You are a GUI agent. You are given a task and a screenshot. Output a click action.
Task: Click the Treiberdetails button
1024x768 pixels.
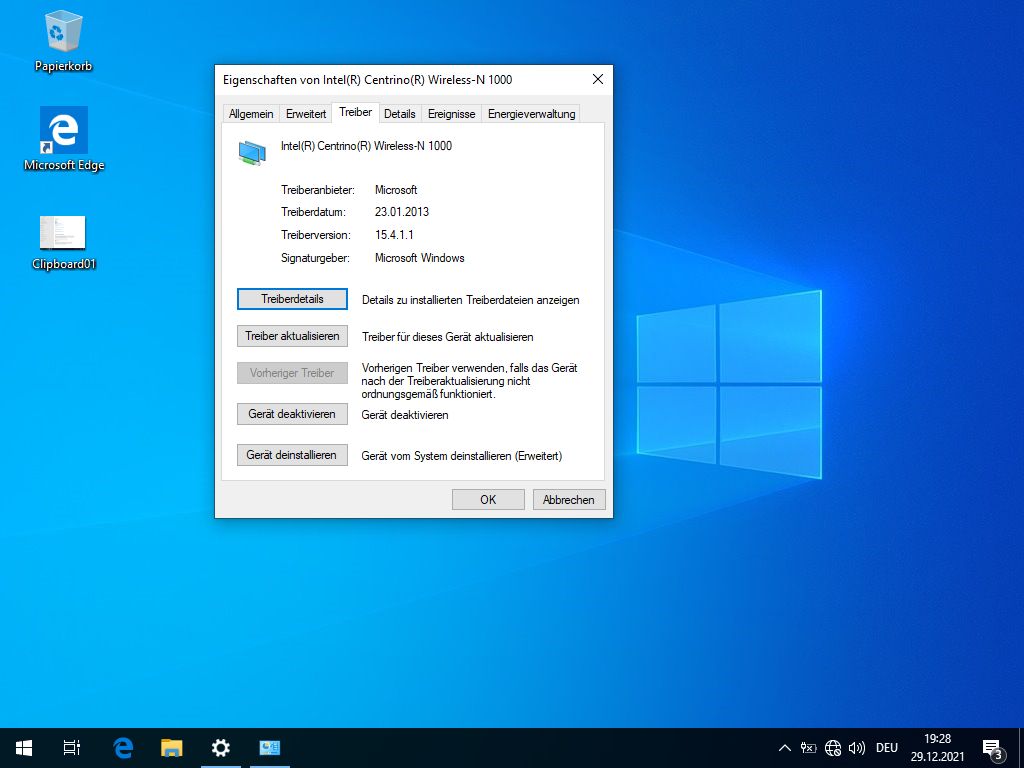(292, 299)
